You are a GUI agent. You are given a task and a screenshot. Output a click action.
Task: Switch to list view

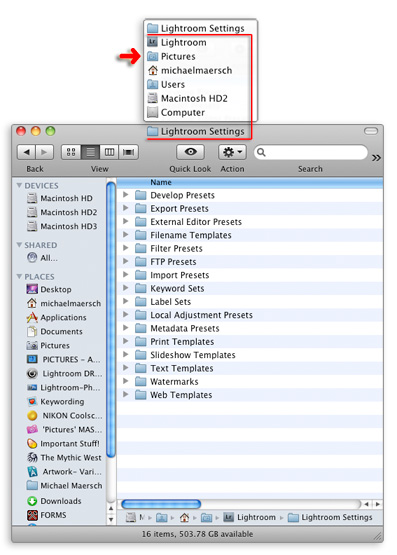(90, 152)
